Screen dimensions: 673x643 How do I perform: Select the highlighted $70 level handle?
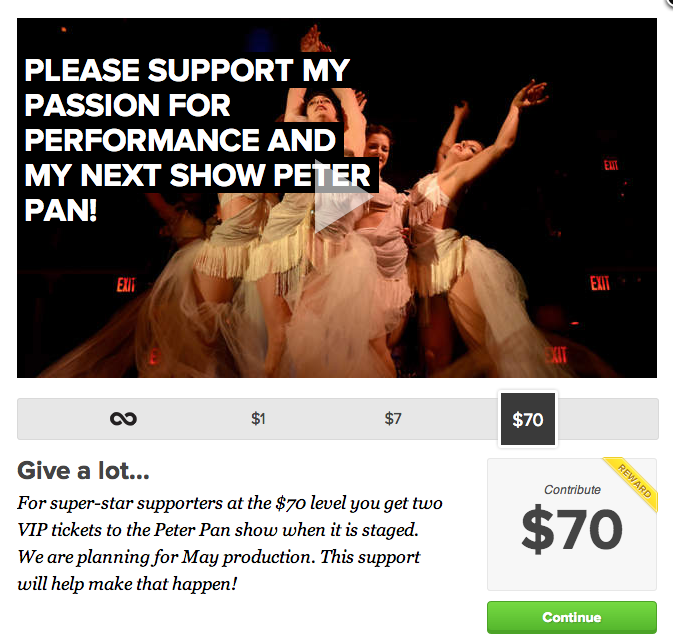(x=527, y=419)
